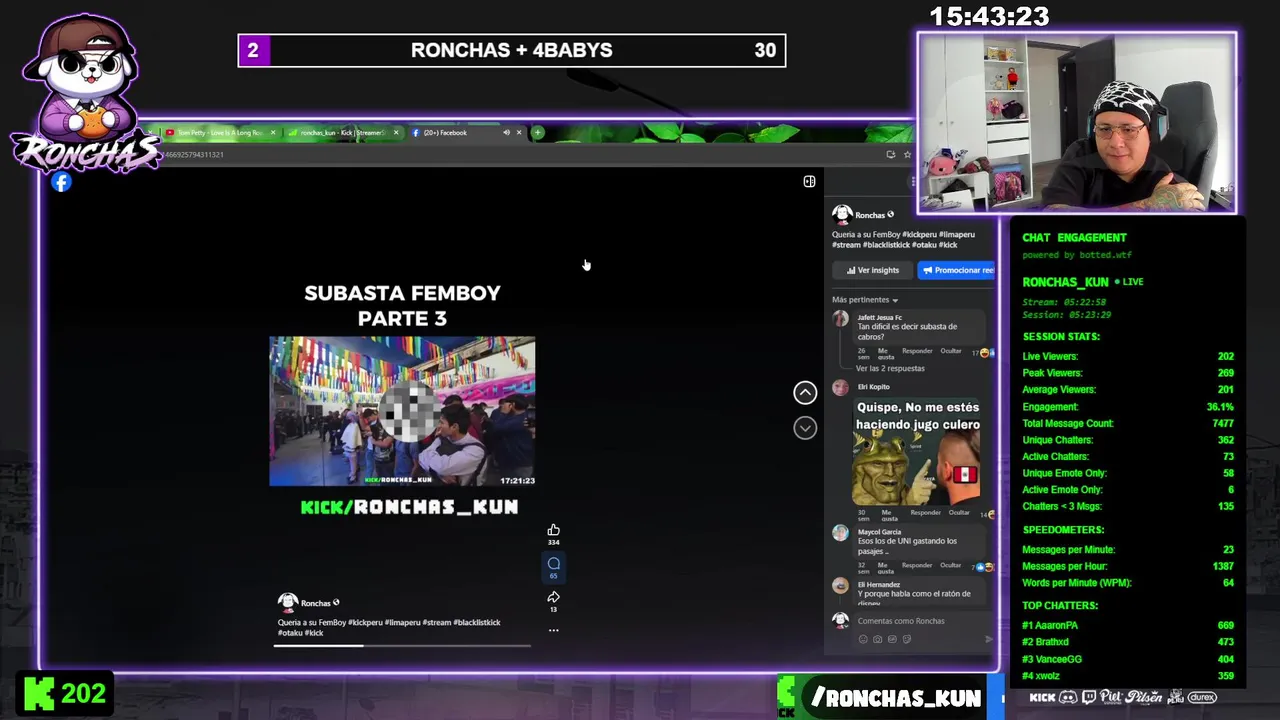The height and width of the screenshot is (720, 1280).
Task: Expand Ver las 2 respuestas
Action: coord(890,368)
